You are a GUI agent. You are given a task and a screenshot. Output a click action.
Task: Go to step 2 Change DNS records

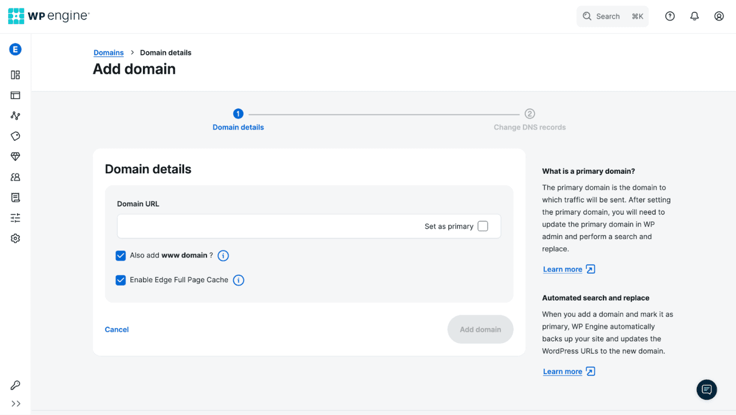coord(529,120)
